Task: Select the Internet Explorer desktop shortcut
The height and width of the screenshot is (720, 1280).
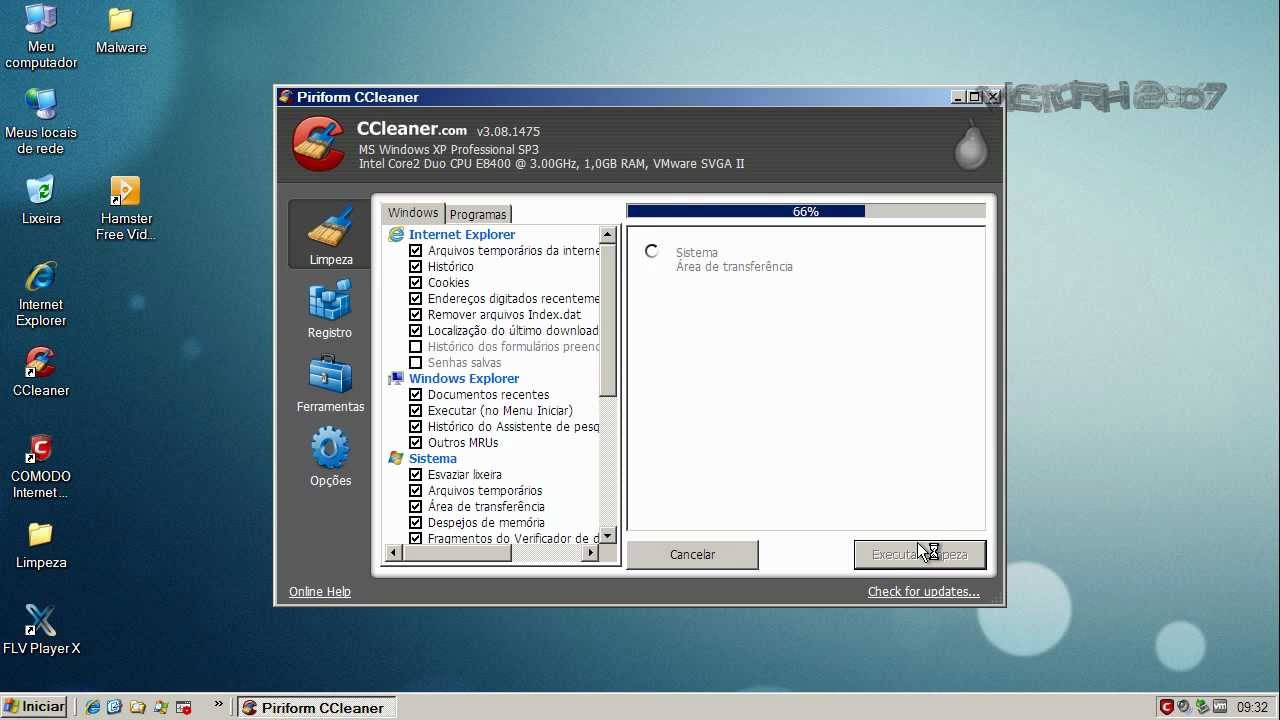Action: click(41, 294)
